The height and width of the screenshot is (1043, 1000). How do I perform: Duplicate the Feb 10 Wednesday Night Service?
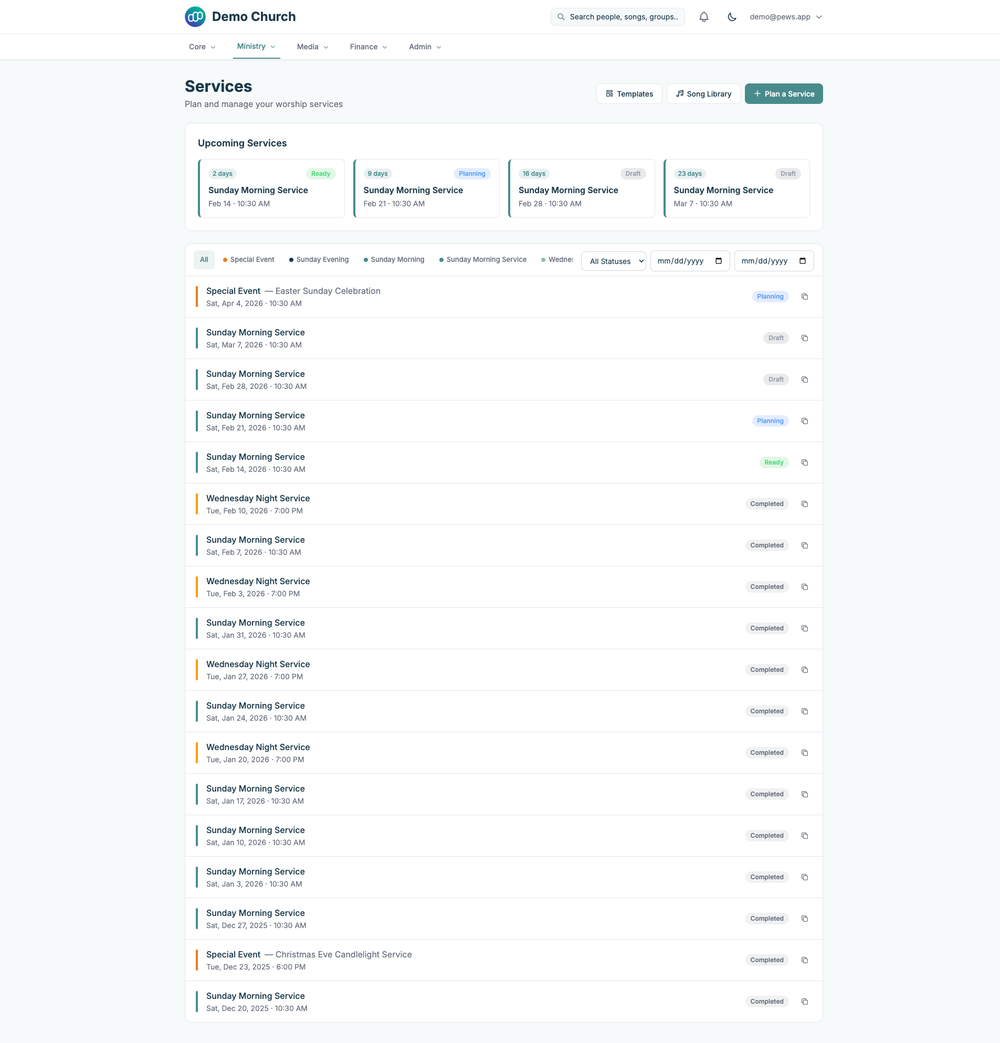point(804,504)
